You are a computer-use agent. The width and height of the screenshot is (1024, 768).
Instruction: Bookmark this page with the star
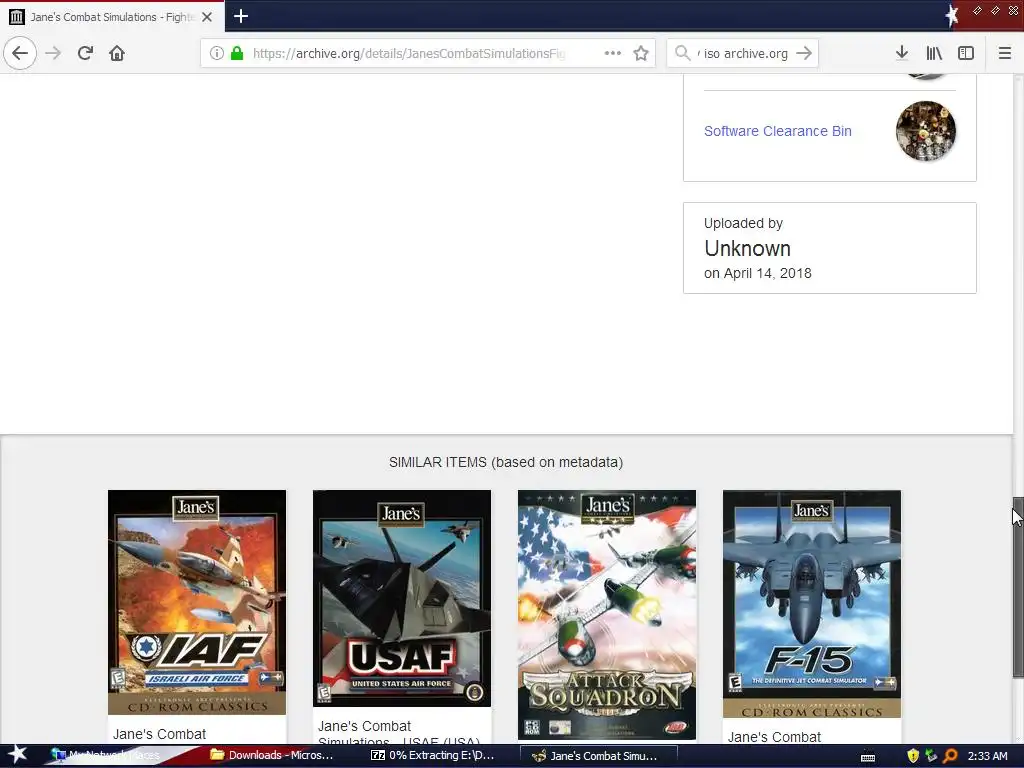(641, 53)
